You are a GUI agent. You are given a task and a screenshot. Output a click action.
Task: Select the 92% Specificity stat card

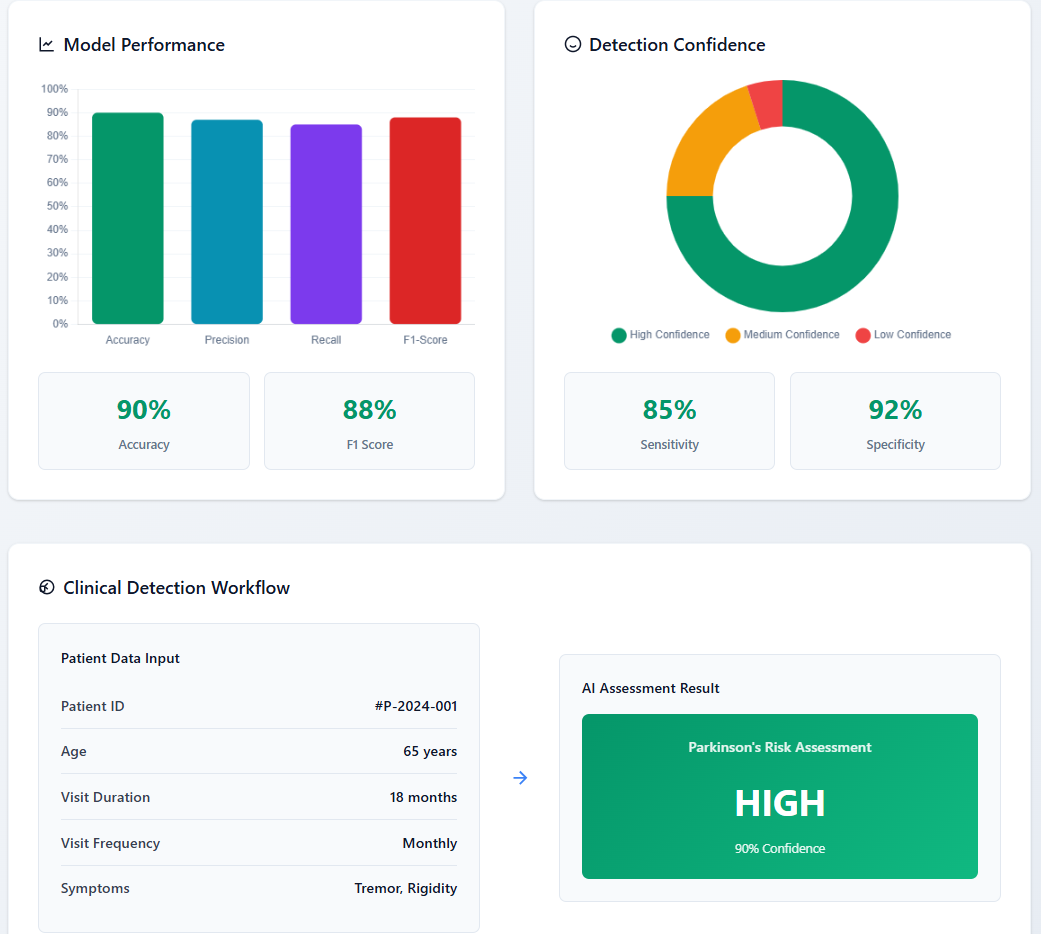coord(895,421)
